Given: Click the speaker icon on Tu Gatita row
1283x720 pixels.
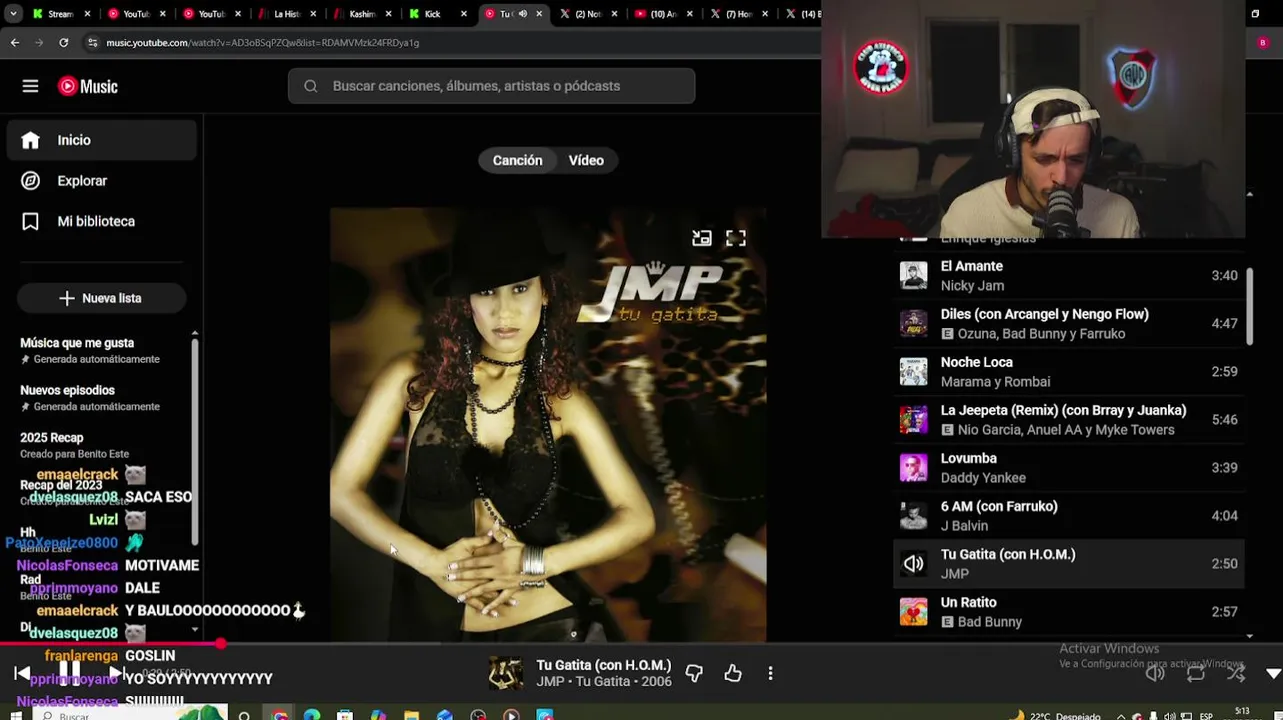Looking at the screenshot, I should click(x=913, y=564).
